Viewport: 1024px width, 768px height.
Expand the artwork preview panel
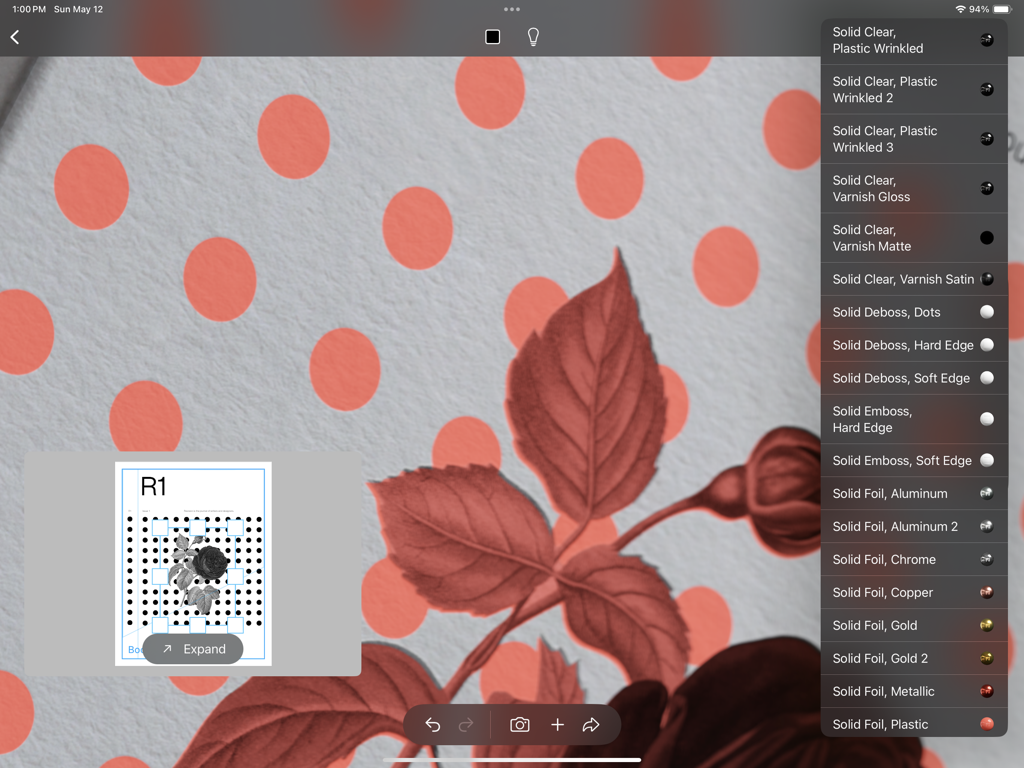[x=193, y=649]
